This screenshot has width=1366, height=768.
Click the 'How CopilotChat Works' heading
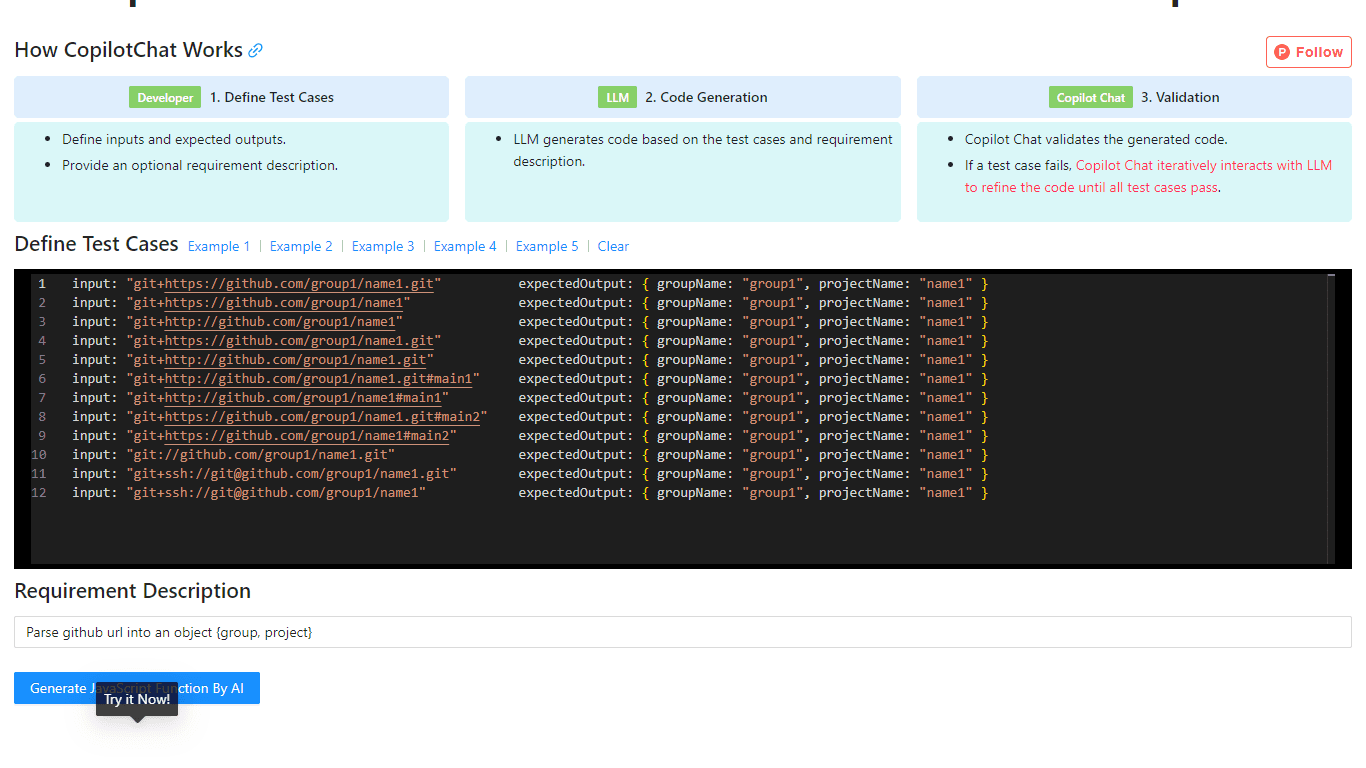point(128,50)
